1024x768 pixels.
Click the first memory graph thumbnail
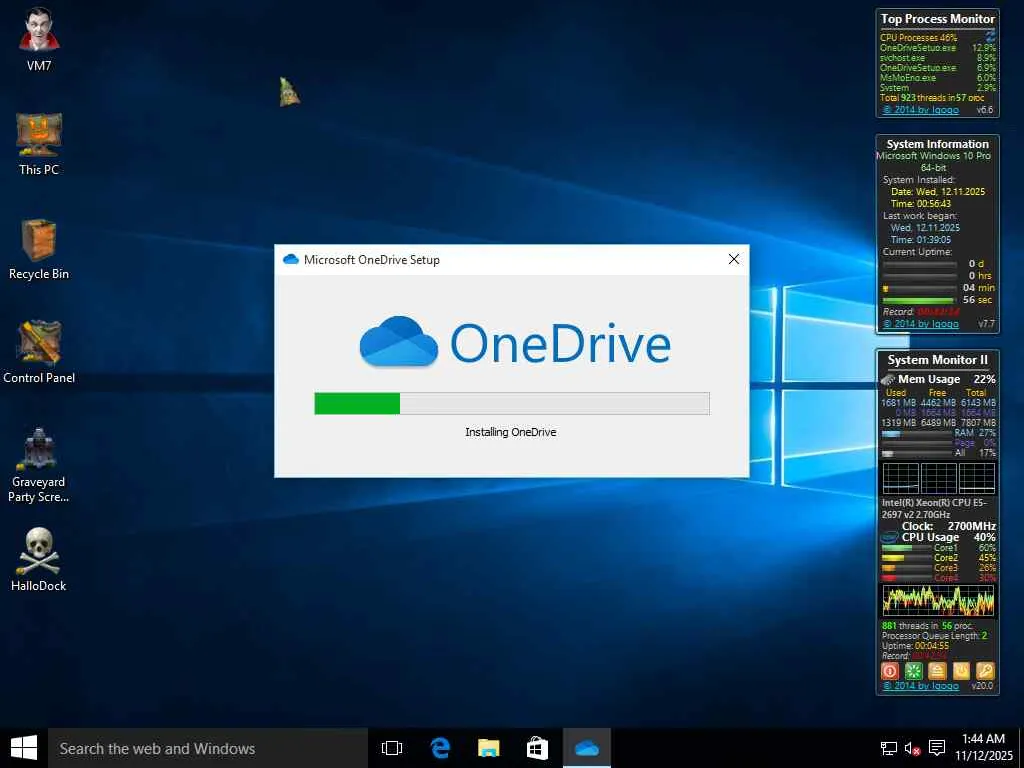[901, 479]
